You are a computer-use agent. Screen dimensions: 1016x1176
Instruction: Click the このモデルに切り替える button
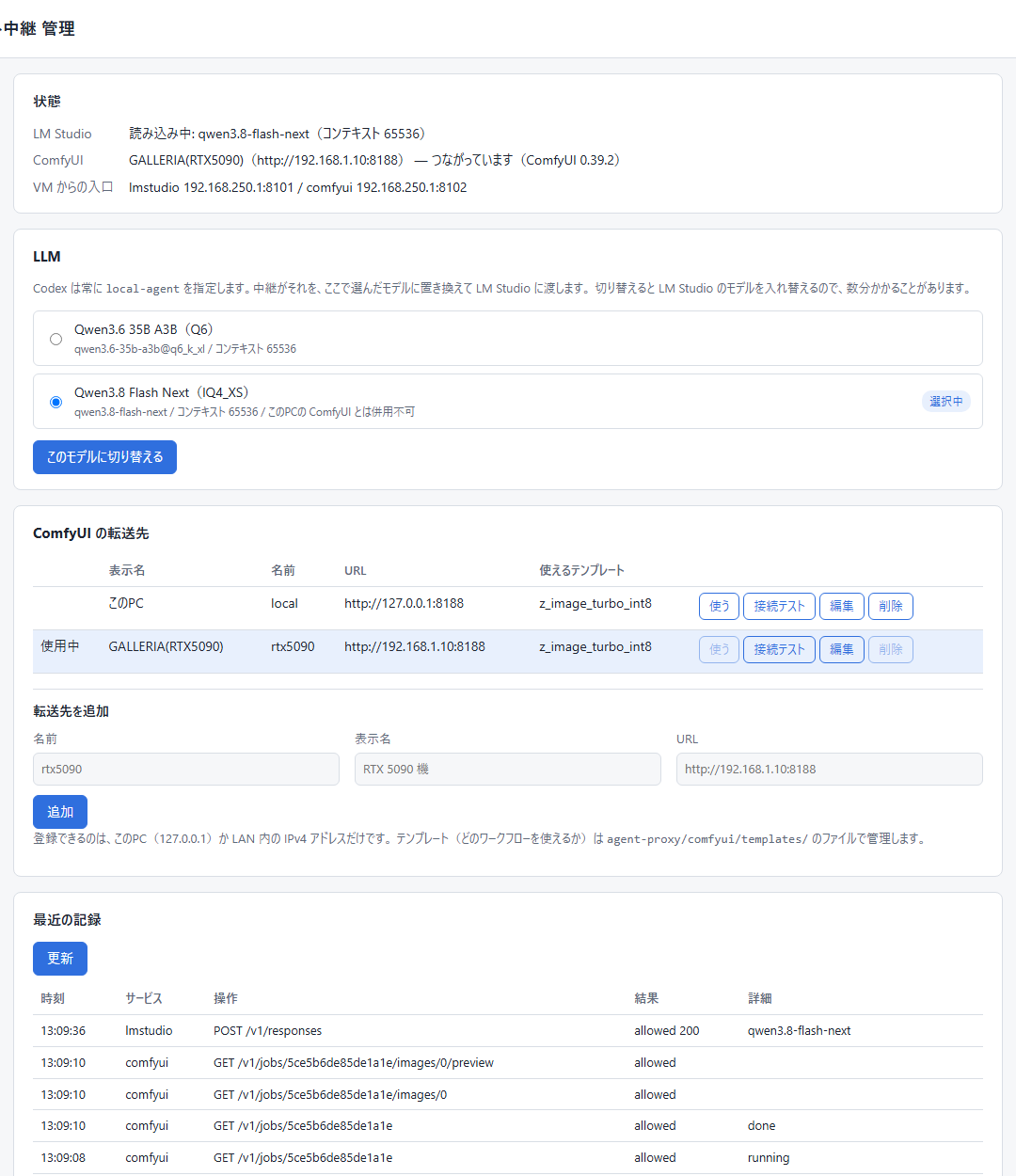tap(104, 457)
